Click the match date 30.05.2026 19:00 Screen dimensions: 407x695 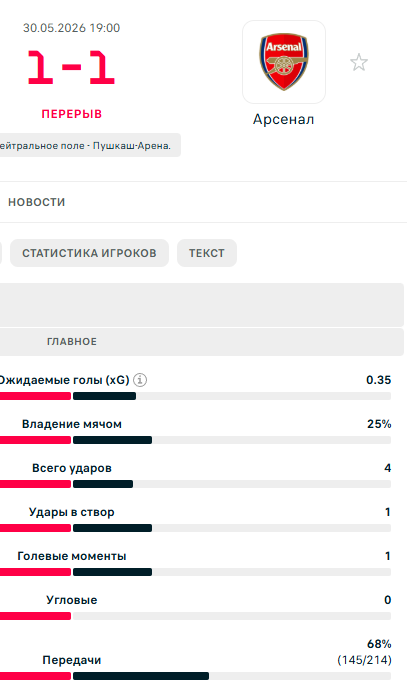point(71,28)
